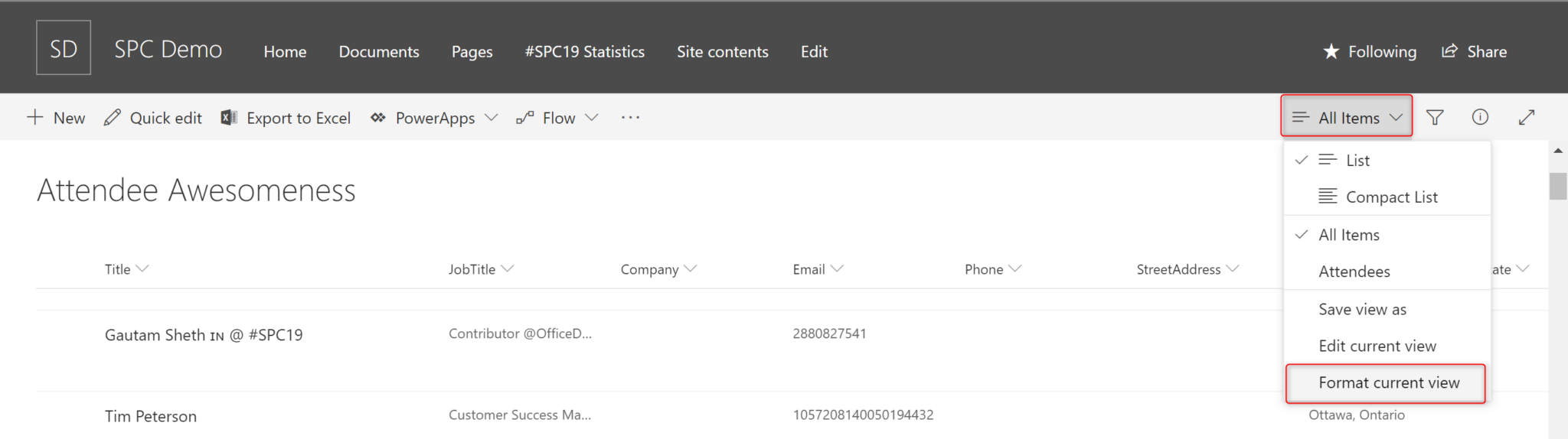Open the information details pane icon
The image size is (1568, 439).
[x=1480, y=117]
